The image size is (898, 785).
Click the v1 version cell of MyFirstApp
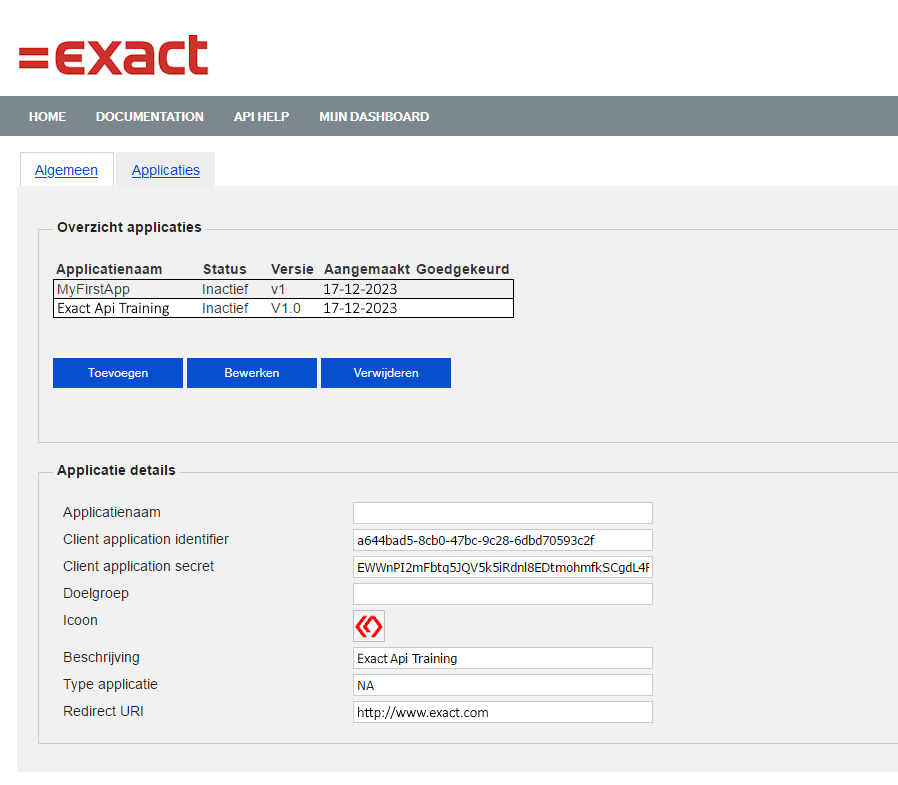pyautogui.click(x=278, y=289)
